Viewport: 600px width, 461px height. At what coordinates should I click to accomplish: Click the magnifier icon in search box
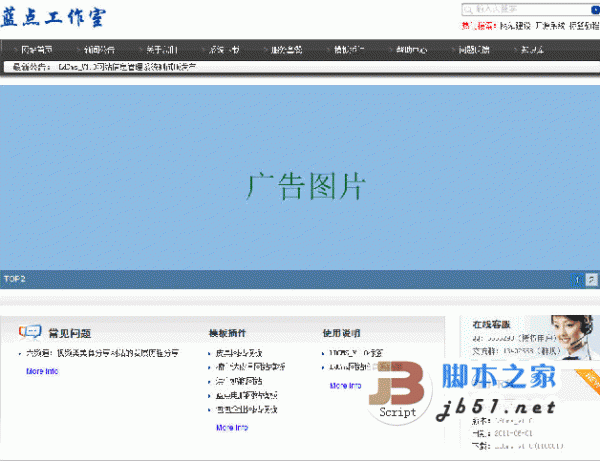(468, 10)
